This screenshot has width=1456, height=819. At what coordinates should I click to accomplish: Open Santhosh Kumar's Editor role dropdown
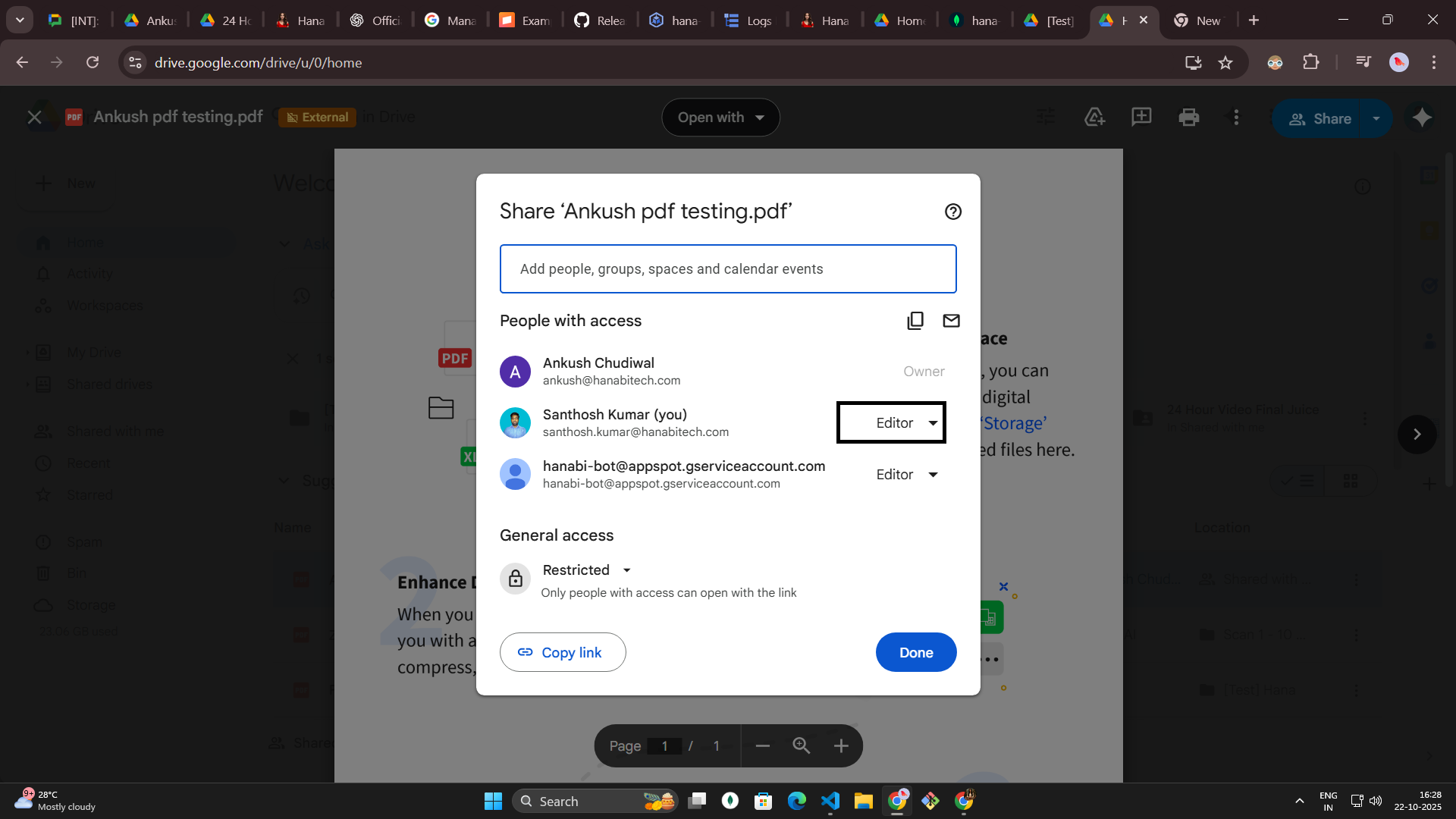(906, 423)
